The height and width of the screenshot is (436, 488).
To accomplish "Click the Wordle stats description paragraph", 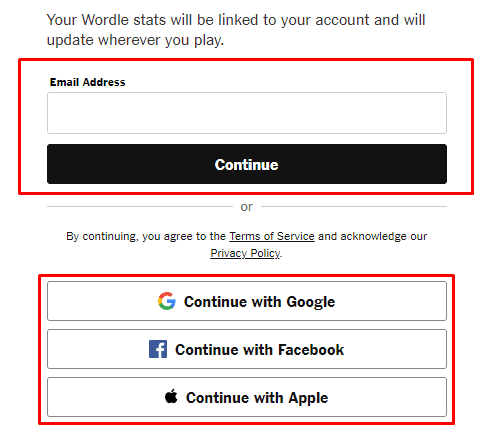I will click(236, 30).
